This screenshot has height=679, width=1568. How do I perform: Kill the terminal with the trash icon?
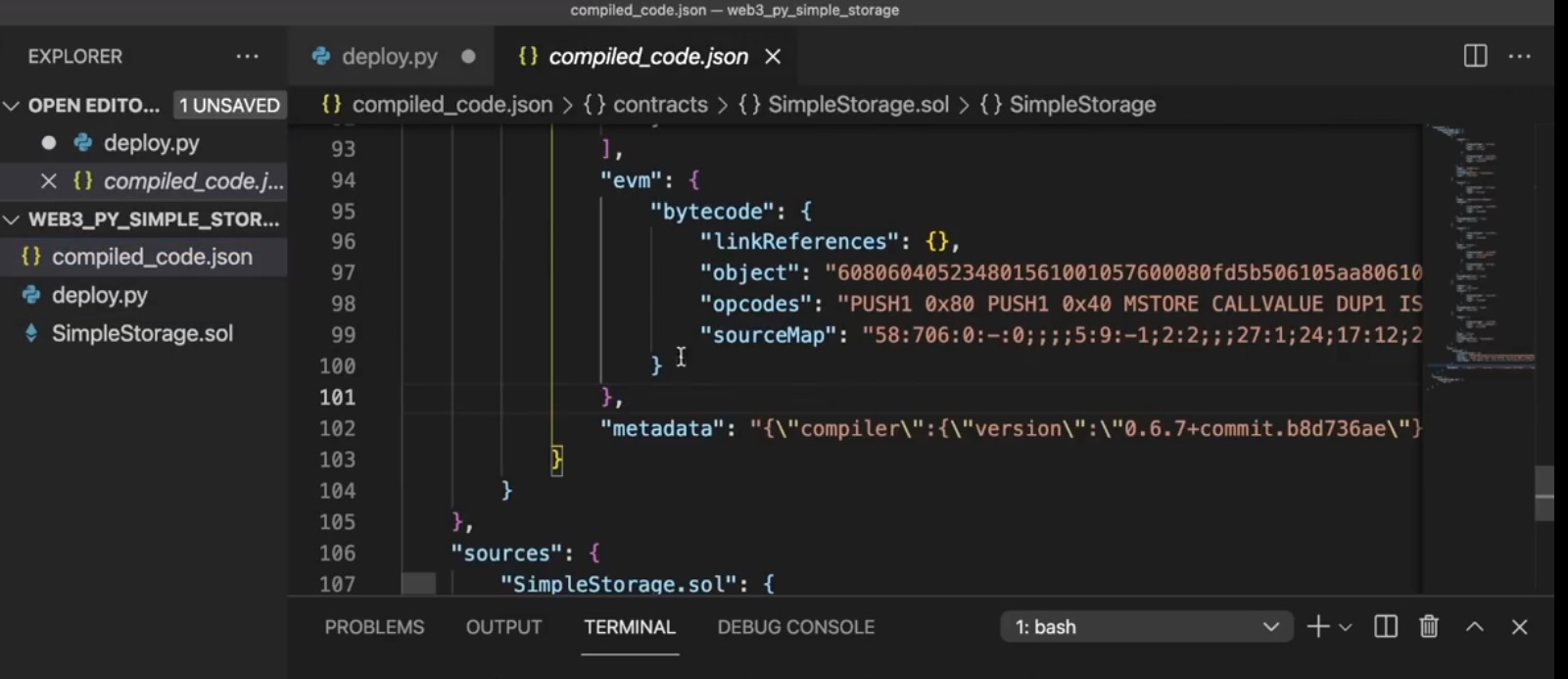tap(1429, 627)
